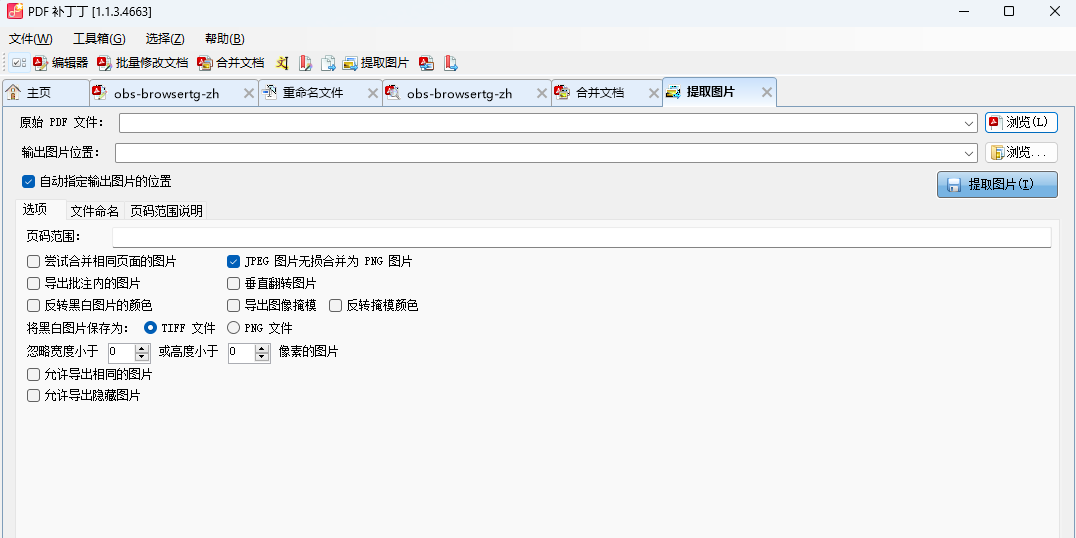This screenshot has height=538, width=1076.
Task: Expand the 原始 PDF 文件 dropdown
Action: pos(970,123)
